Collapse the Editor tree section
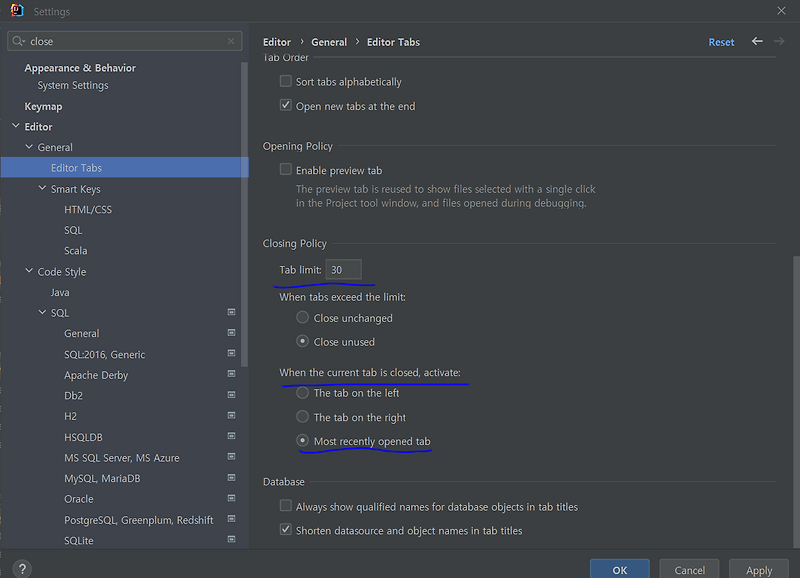This screenshot has height=578, width=800. click(14, 126)
